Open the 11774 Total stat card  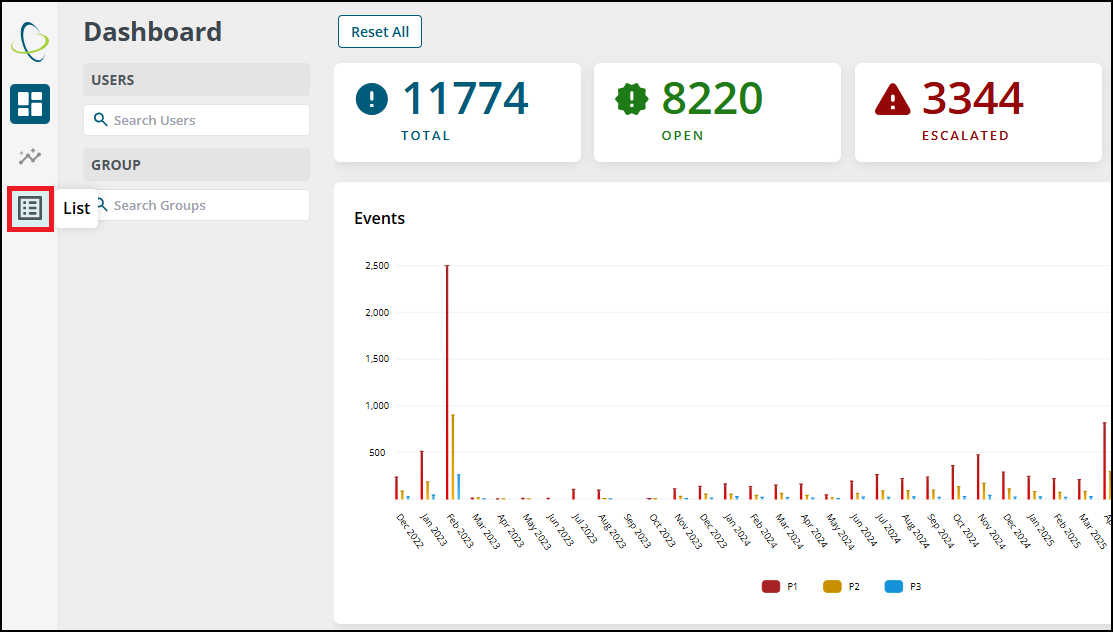point(457,112)
